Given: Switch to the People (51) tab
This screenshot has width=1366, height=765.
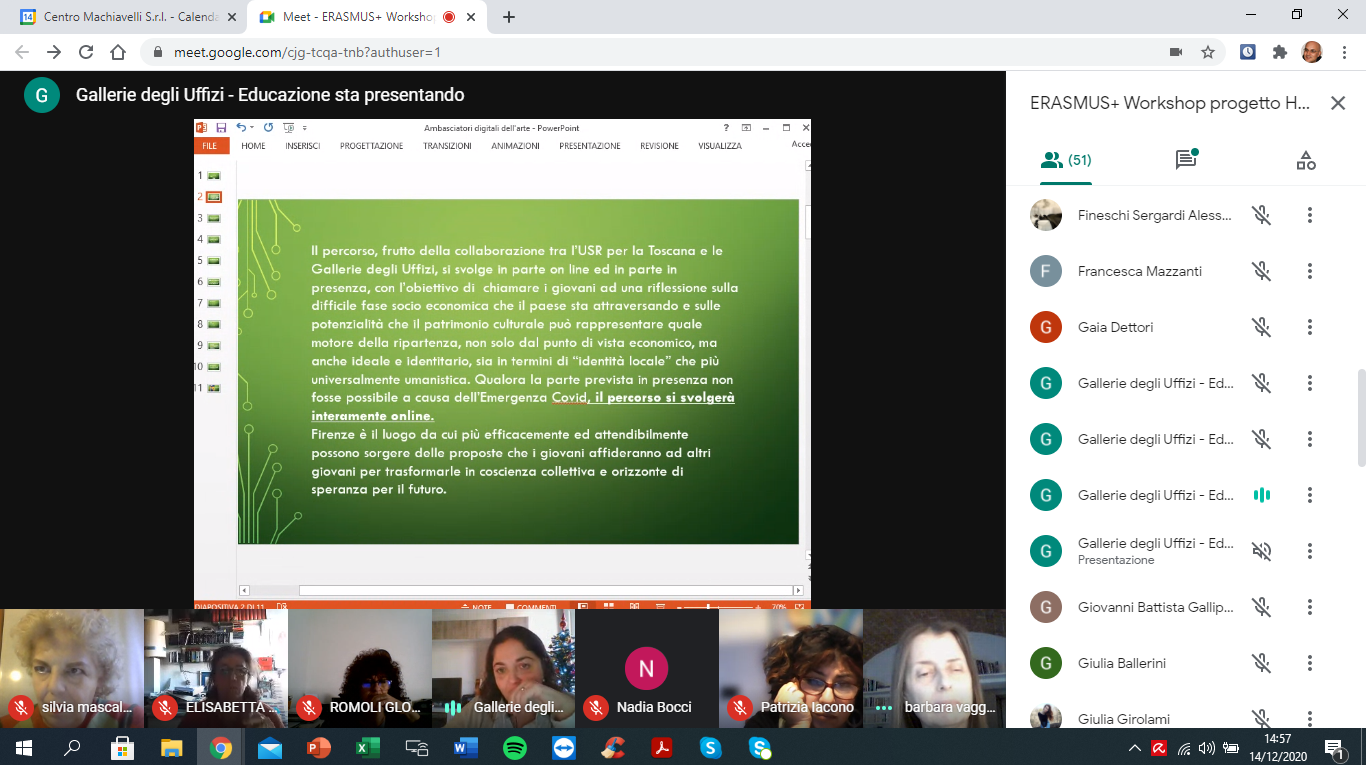Looking at the screenshot, I should tap(1066, 160).
